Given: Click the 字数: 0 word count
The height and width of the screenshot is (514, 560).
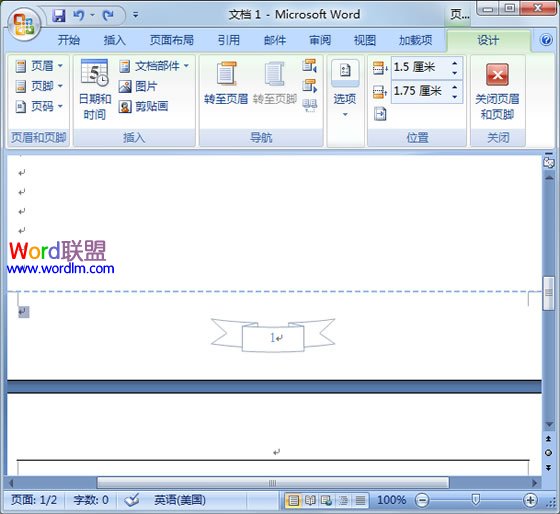Looking at the screenshot, I should tap(91, 500).
